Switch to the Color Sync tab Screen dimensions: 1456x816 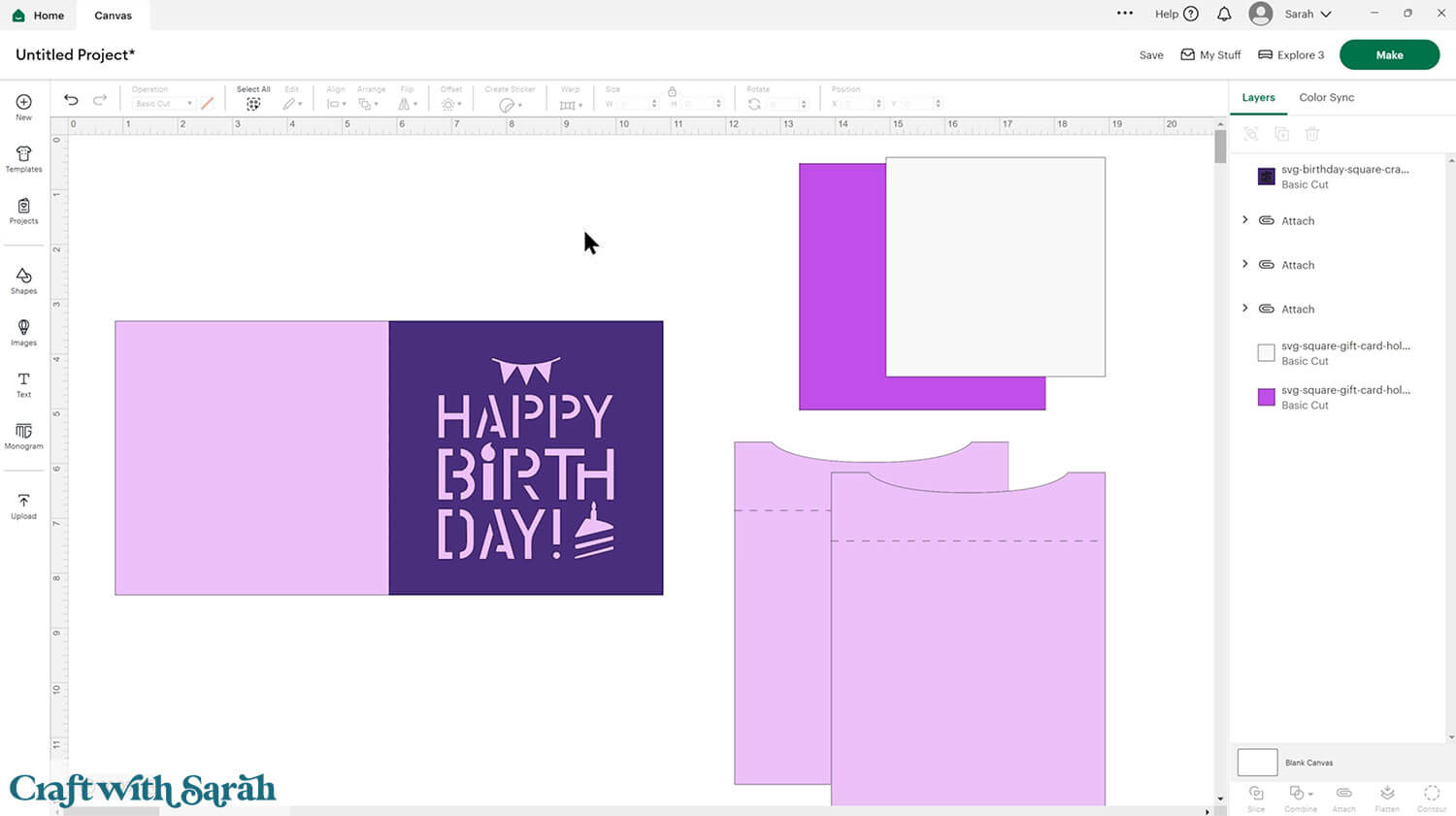[x=1326, y=97]
